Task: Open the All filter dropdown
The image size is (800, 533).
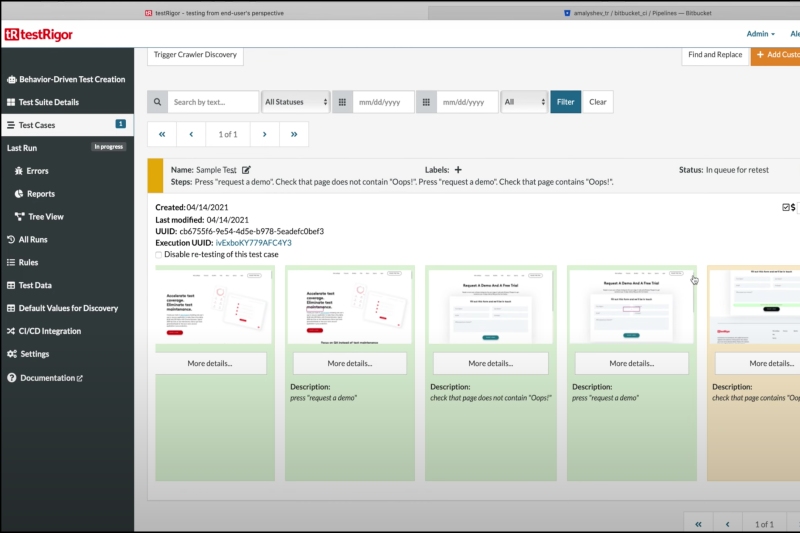Action: click(524, 102)
